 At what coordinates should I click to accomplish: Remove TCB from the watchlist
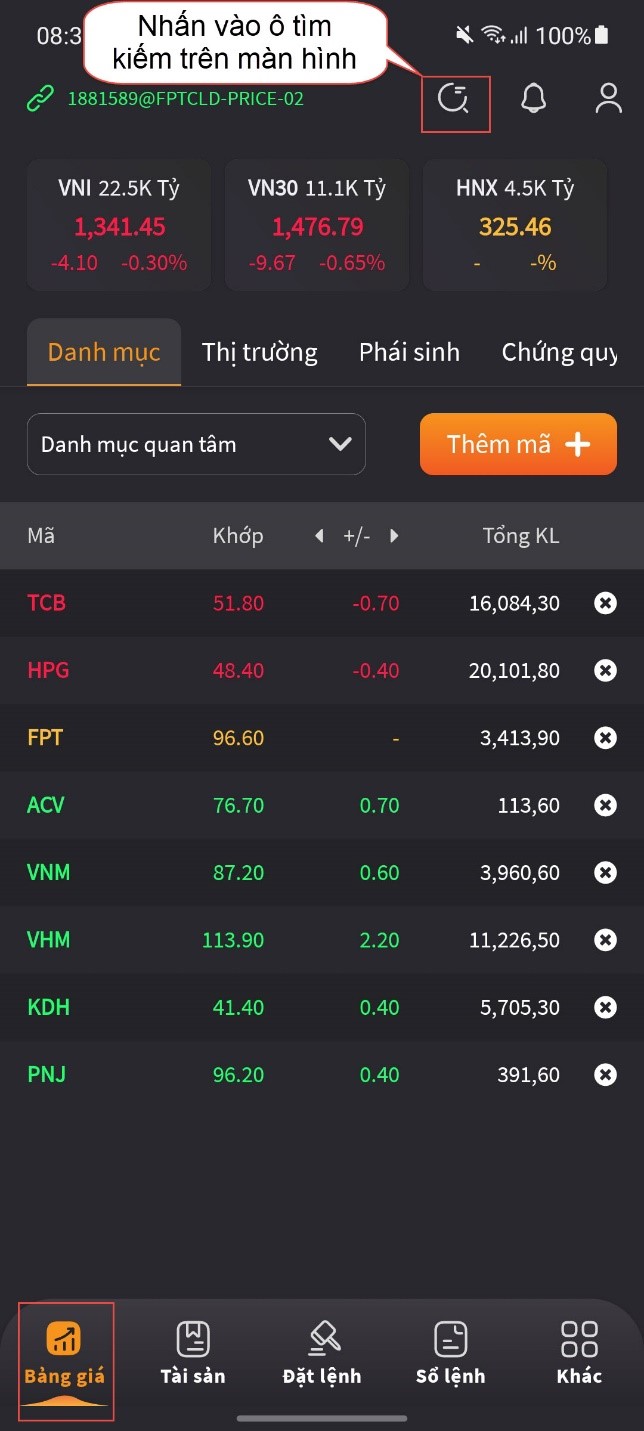(605, 603)
